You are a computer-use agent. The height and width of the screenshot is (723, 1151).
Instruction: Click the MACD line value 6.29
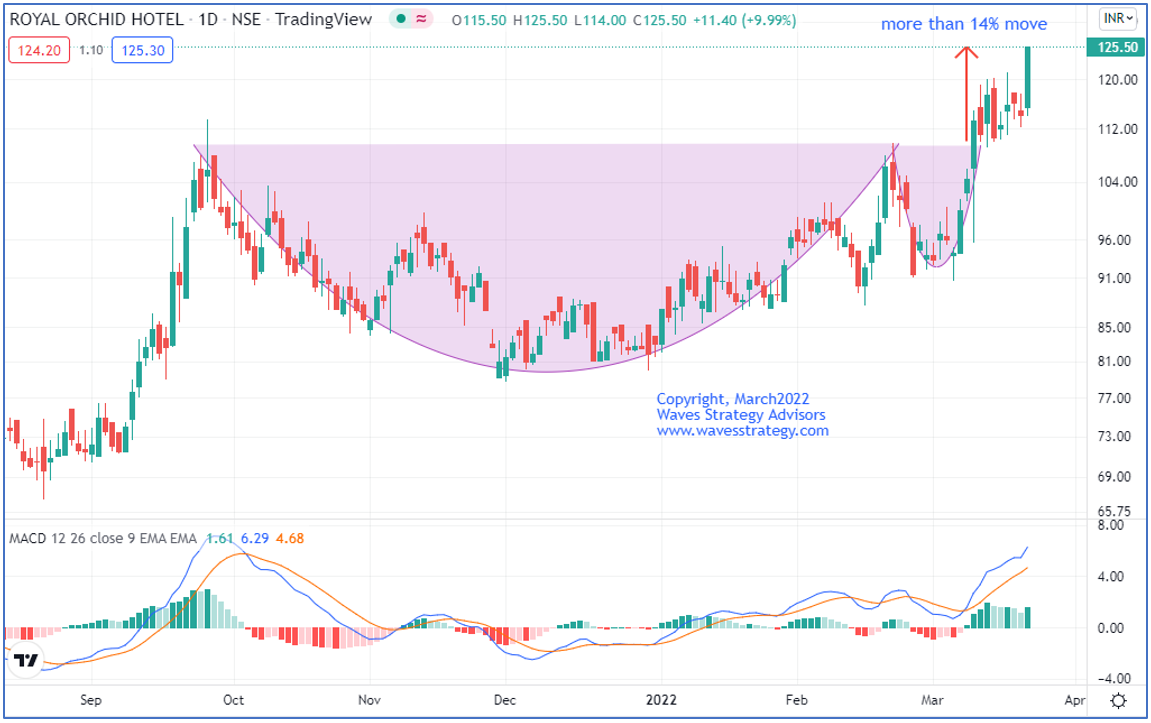point(255,539)
